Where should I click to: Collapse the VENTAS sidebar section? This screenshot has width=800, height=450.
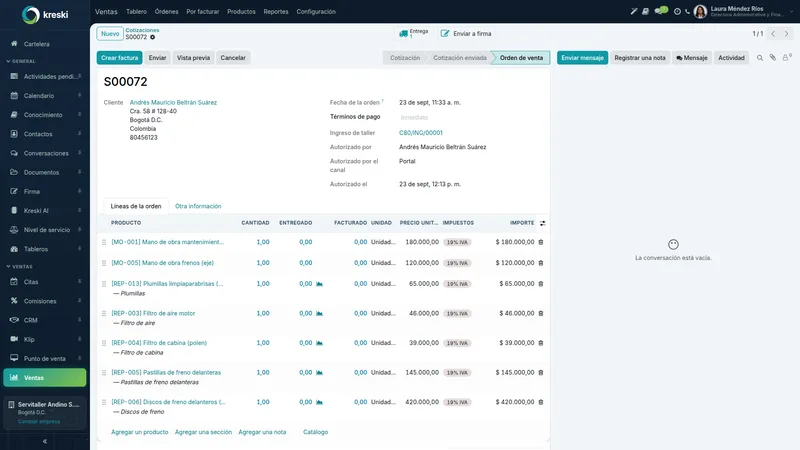point(19,266)
